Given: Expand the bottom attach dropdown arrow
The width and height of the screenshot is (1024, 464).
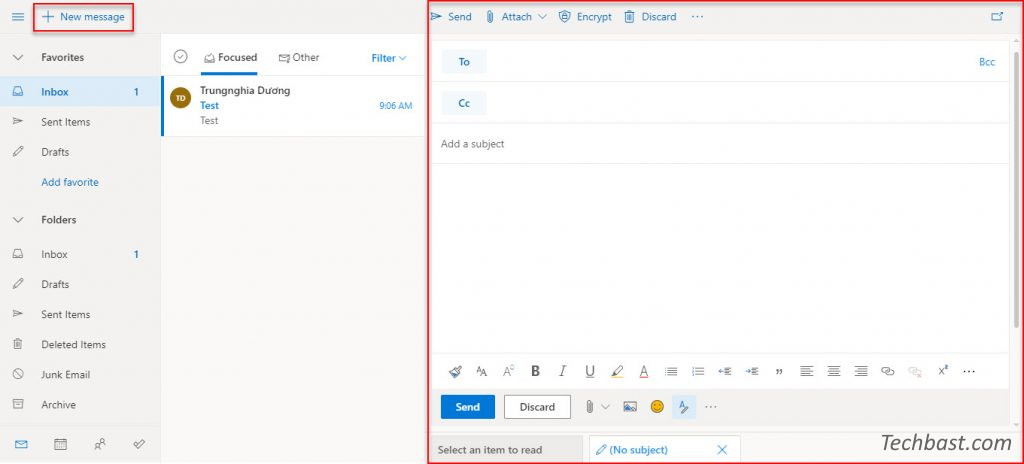Looking at the screenshot, I should 605,406.
